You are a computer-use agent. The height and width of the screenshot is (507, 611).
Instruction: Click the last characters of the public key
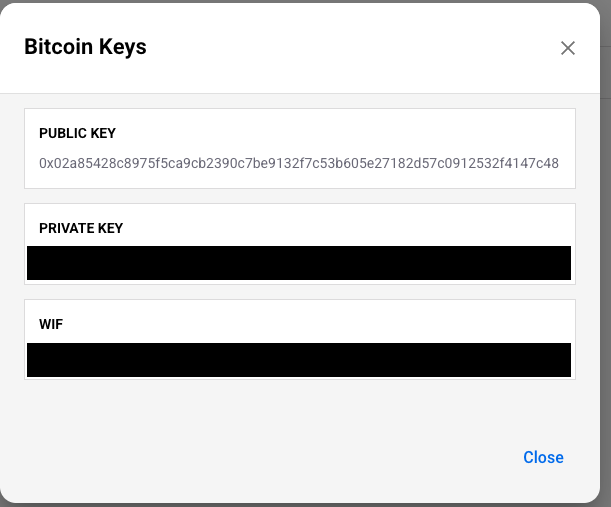pos(545,163)
